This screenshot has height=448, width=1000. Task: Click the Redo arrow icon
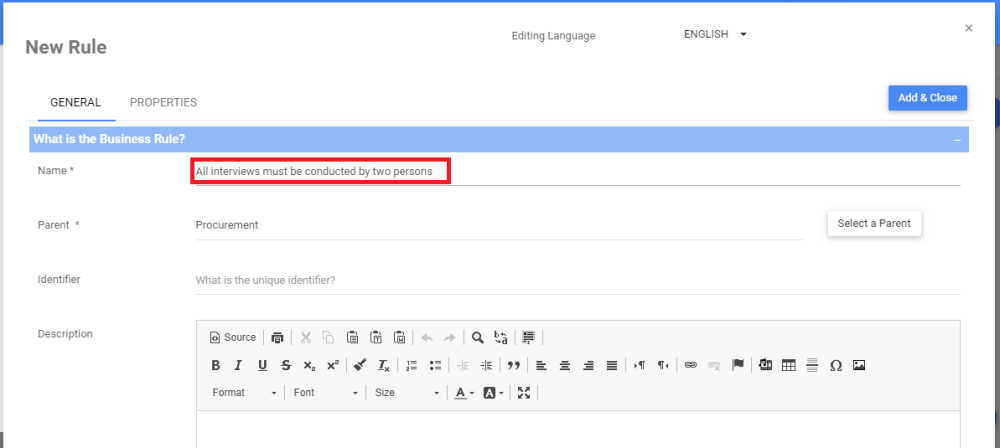(450, 338)
